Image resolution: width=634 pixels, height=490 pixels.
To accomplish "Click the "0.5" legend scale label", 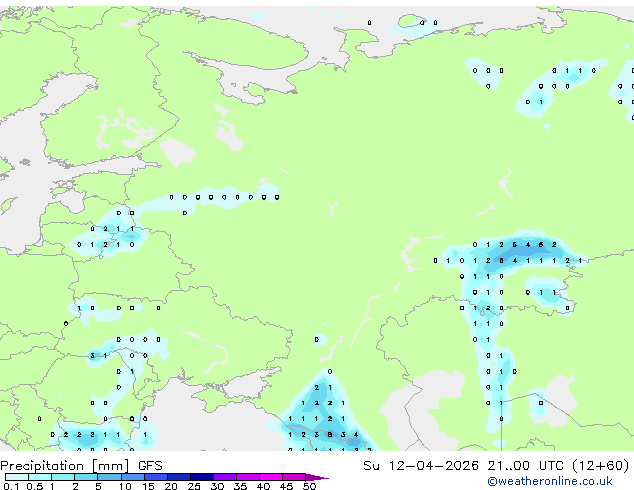I will tap(35, 486).
